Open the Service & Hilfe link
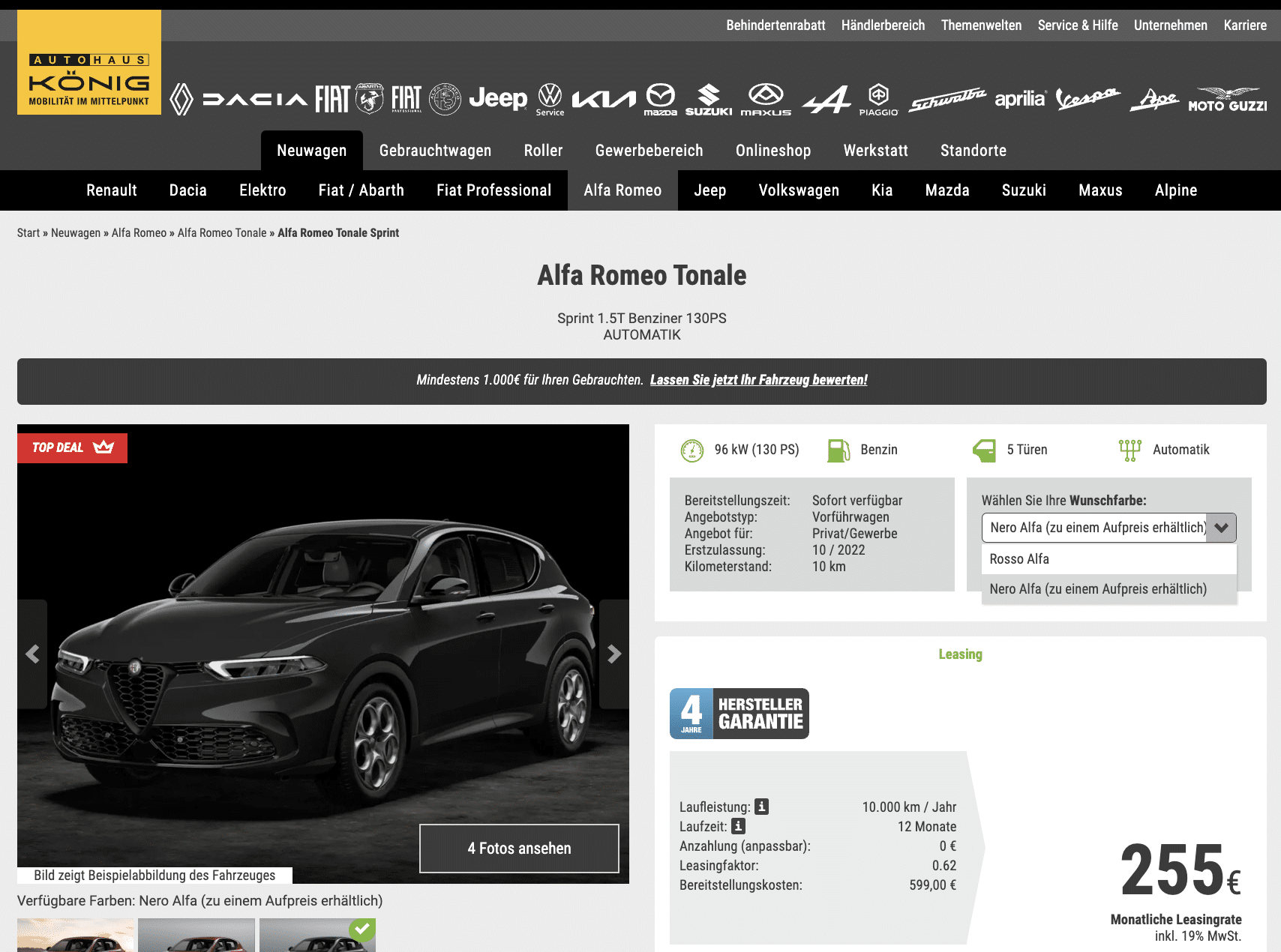The image size is (1281, 952). [x=1078, y=25]
